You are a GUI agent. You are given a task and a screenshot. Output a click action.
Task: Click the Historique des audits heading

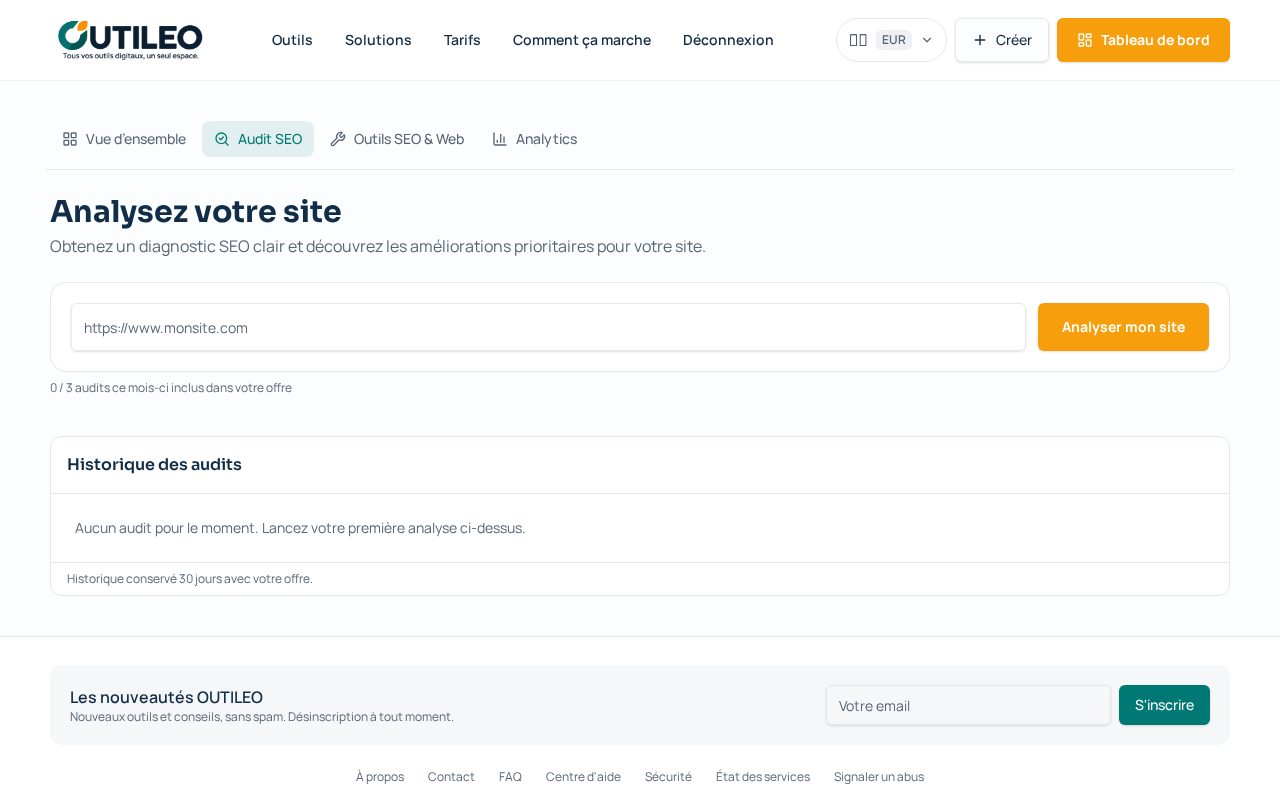coord(154,464)
